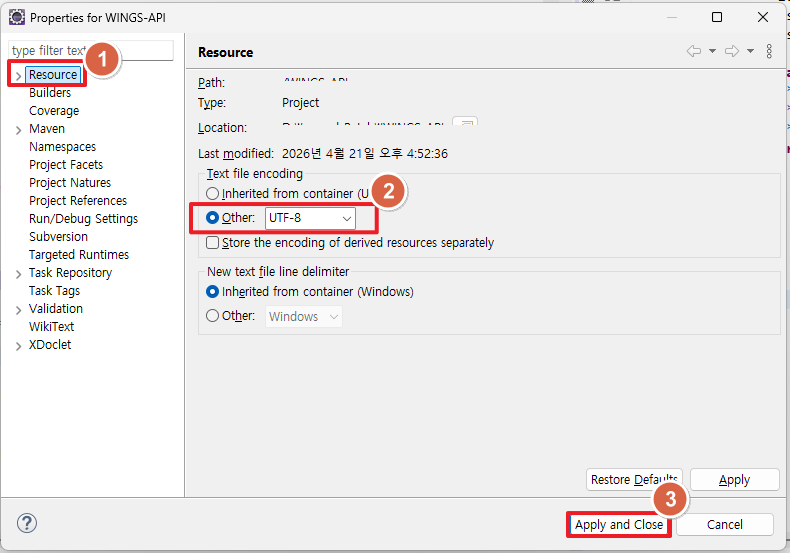Click the forward navigation arrow icon

tap(732, 52)
